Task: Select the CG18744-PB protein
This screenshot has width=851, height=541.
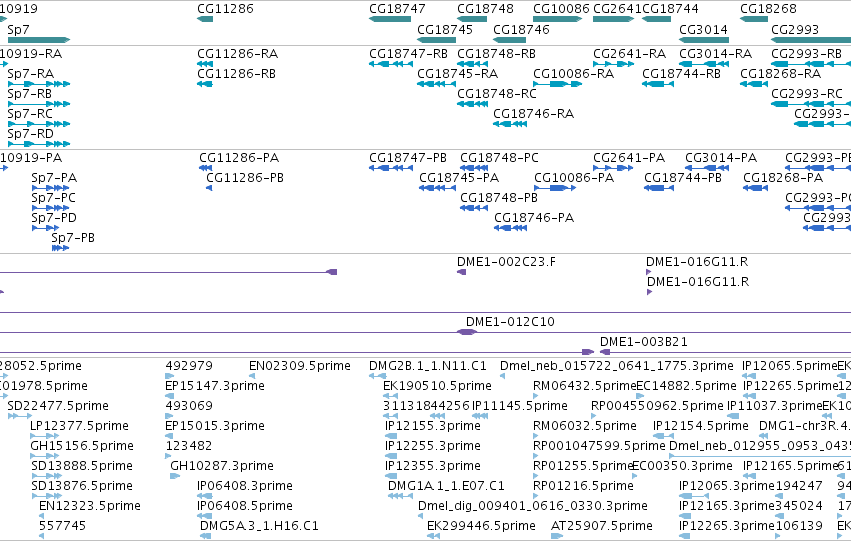Action: pyautogui.click(x=683, y=178)
